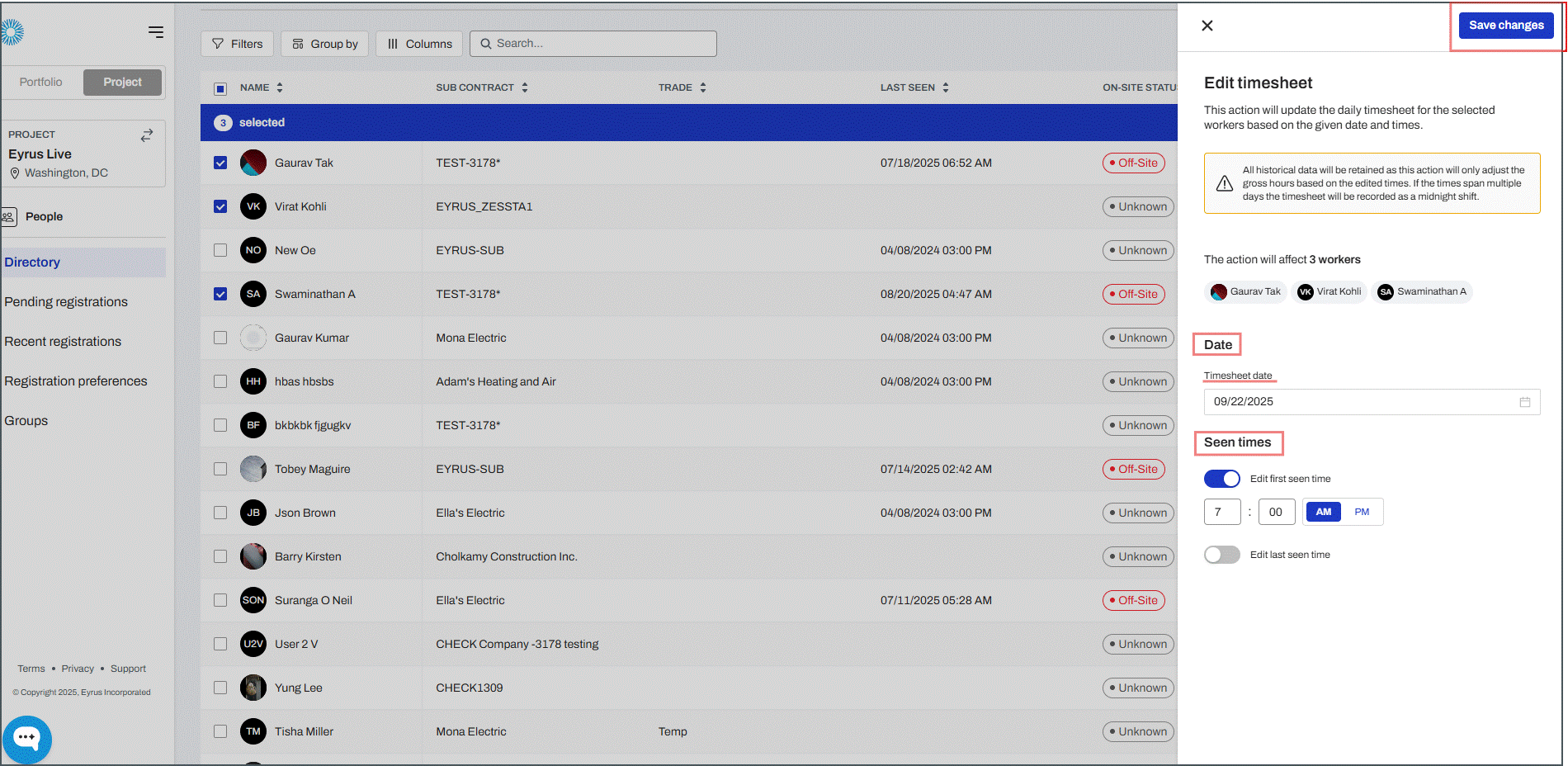This screenshot has height=766, width=1568.
Task: Click Cholkamy Construction Inc. cell
Action: pyautogui.click(x=507, y=556)
